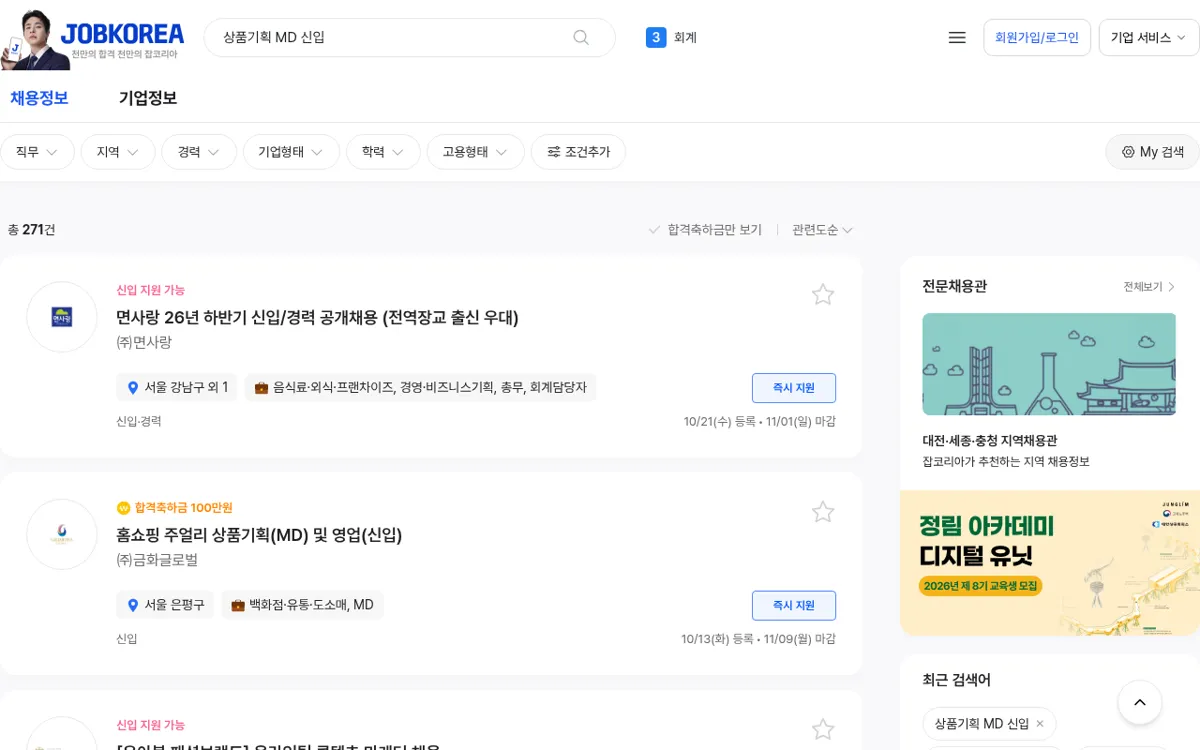
Task: Switch to the 채용정보 tab
Action: [x=39, y=98]
